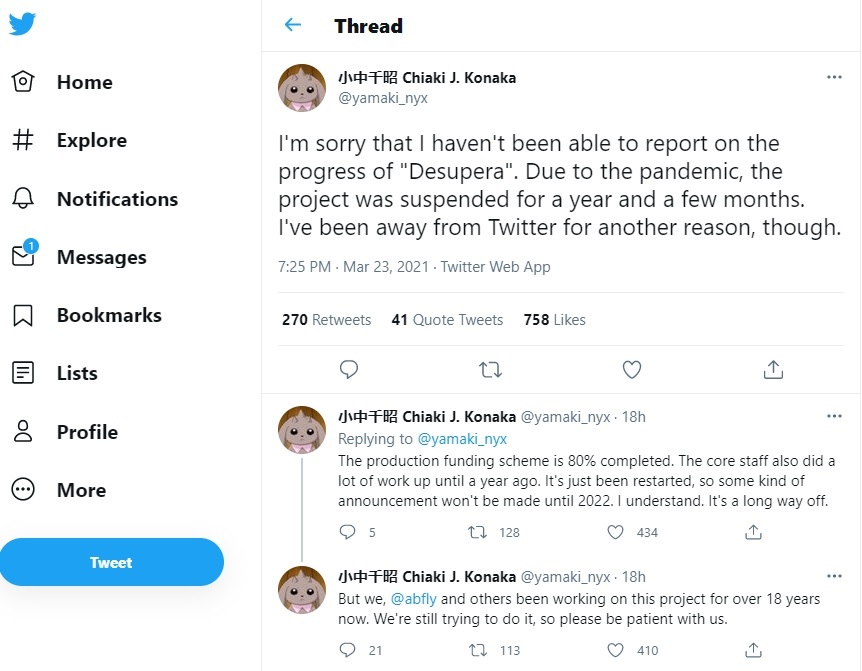The height and width of the screenshot is (671, 862).
Task: View the 41 Quote Tweets
Action: [447, 320]
